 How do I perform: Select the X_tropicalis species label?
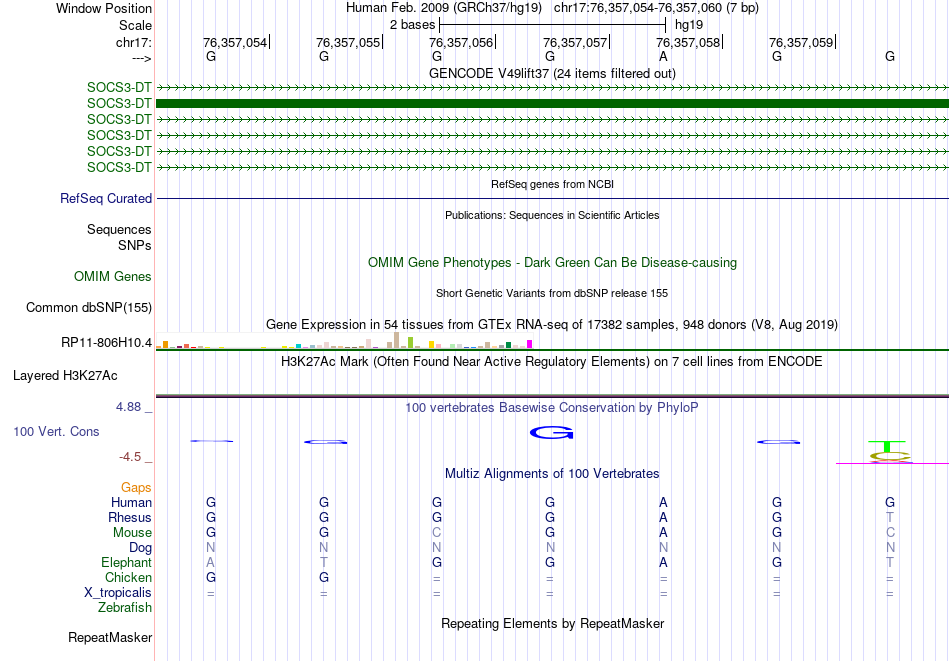[x=118, y=593]
